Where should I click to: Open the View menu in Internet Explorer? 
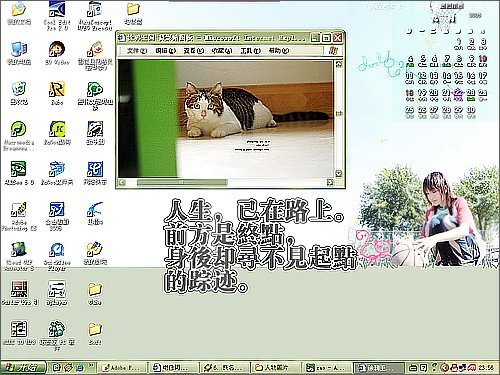pos(193,51)
